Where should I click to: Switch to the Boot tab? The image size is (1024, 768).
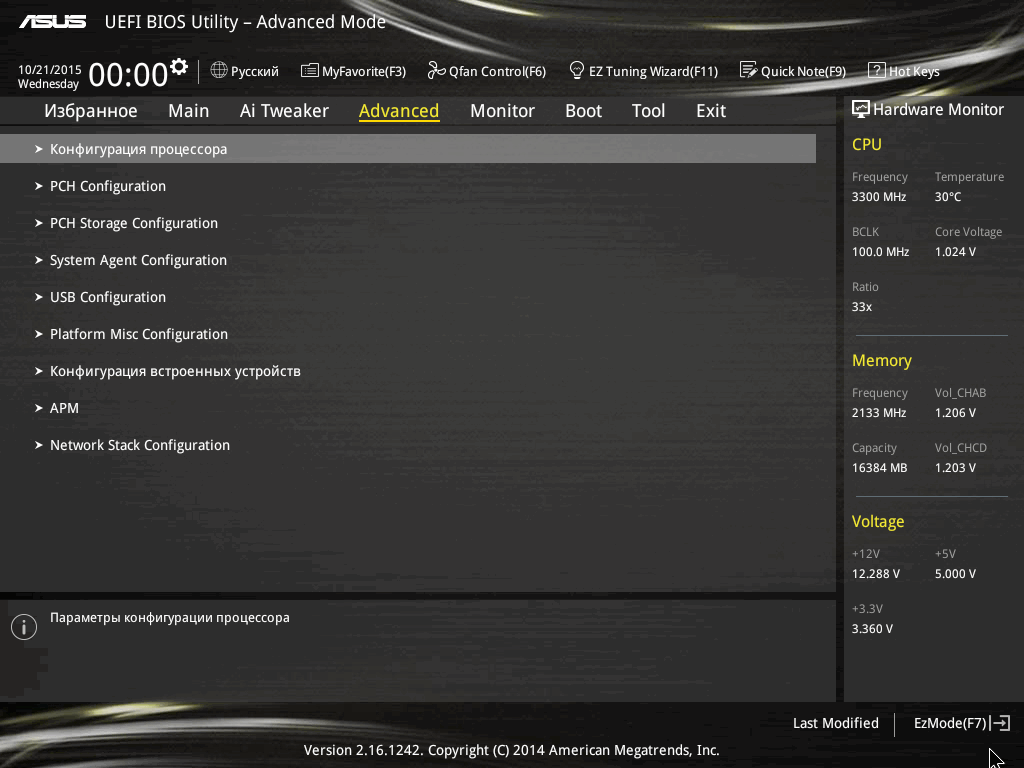coord(583,111)
